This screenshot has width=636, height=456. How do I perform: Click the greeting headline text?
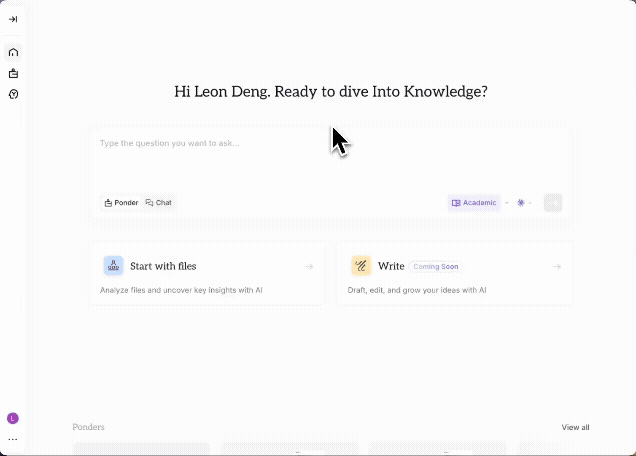[x=331, y=92]
